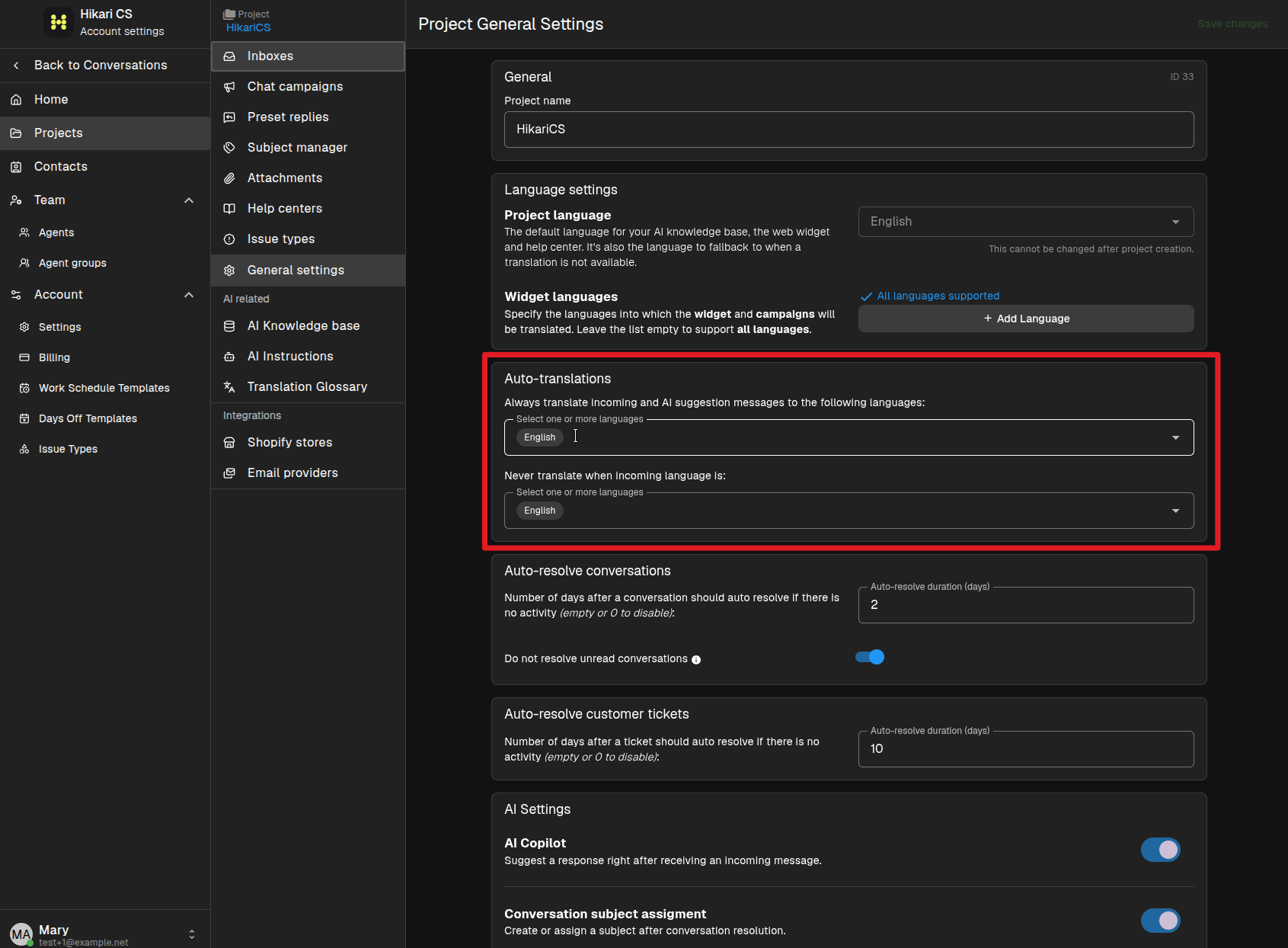Open General settings menu item
This screenshot has width=1288, height=948.
coord(308,271)
